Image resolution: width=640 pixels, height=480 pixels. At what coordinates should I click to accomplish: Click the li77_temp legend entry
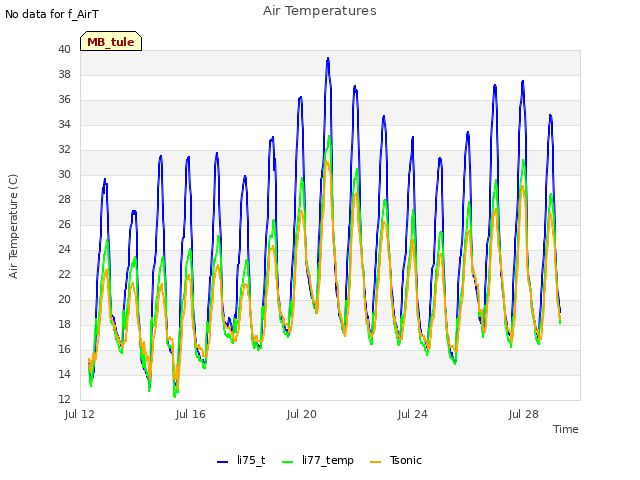(318, 460)
